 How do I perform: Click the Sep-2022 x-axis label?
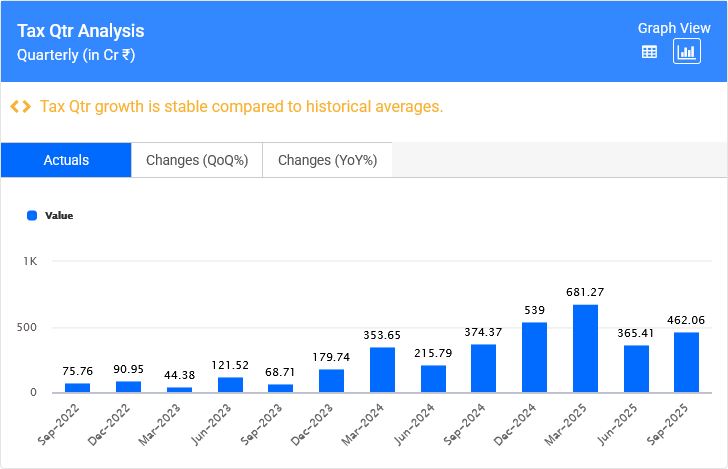pos(58,425)
